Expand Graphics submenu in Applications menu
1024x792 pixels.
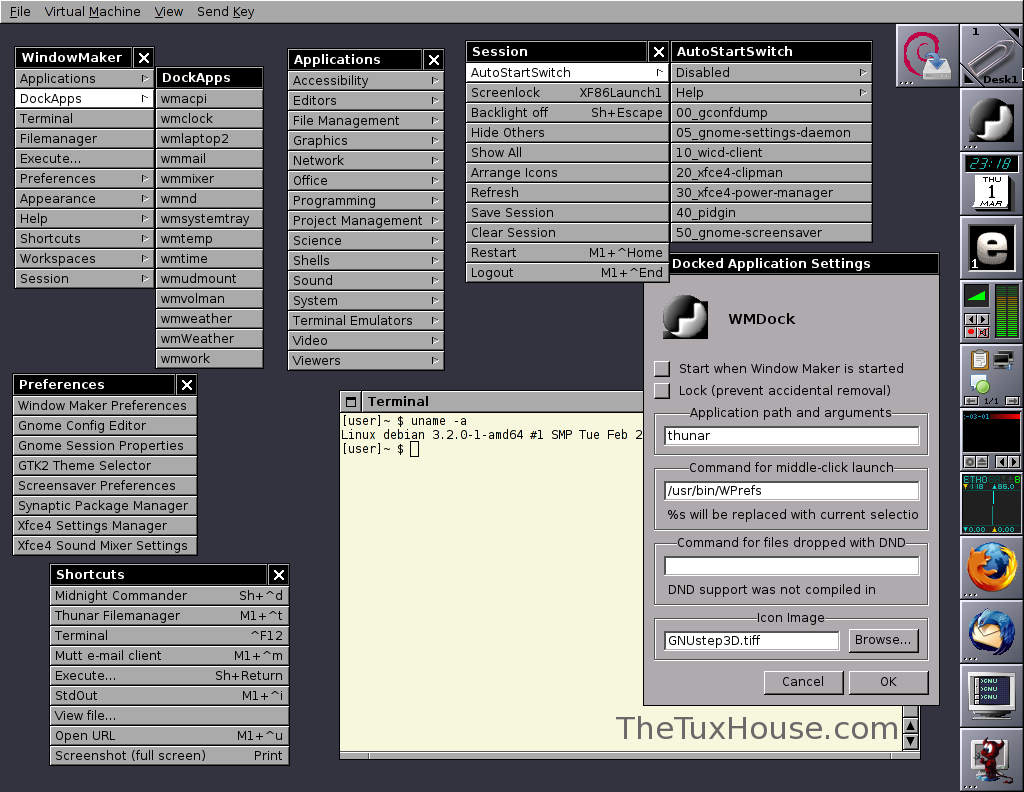point(366,140)
